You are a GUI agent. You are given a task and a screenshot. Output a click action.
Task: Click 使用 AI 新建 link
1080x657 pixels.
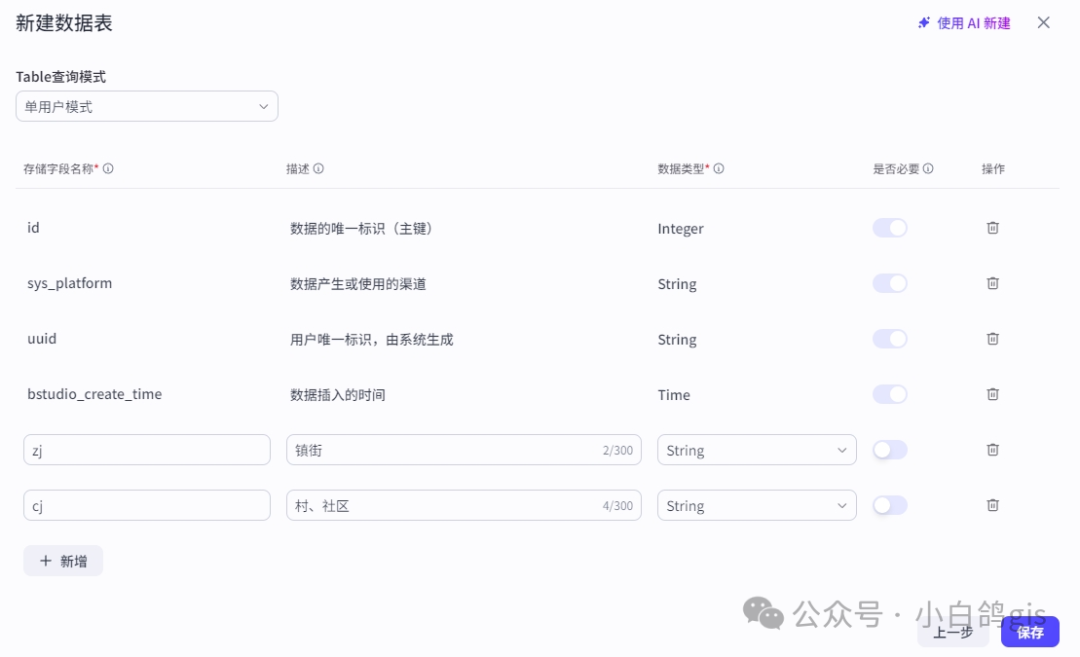coord(964,23)
